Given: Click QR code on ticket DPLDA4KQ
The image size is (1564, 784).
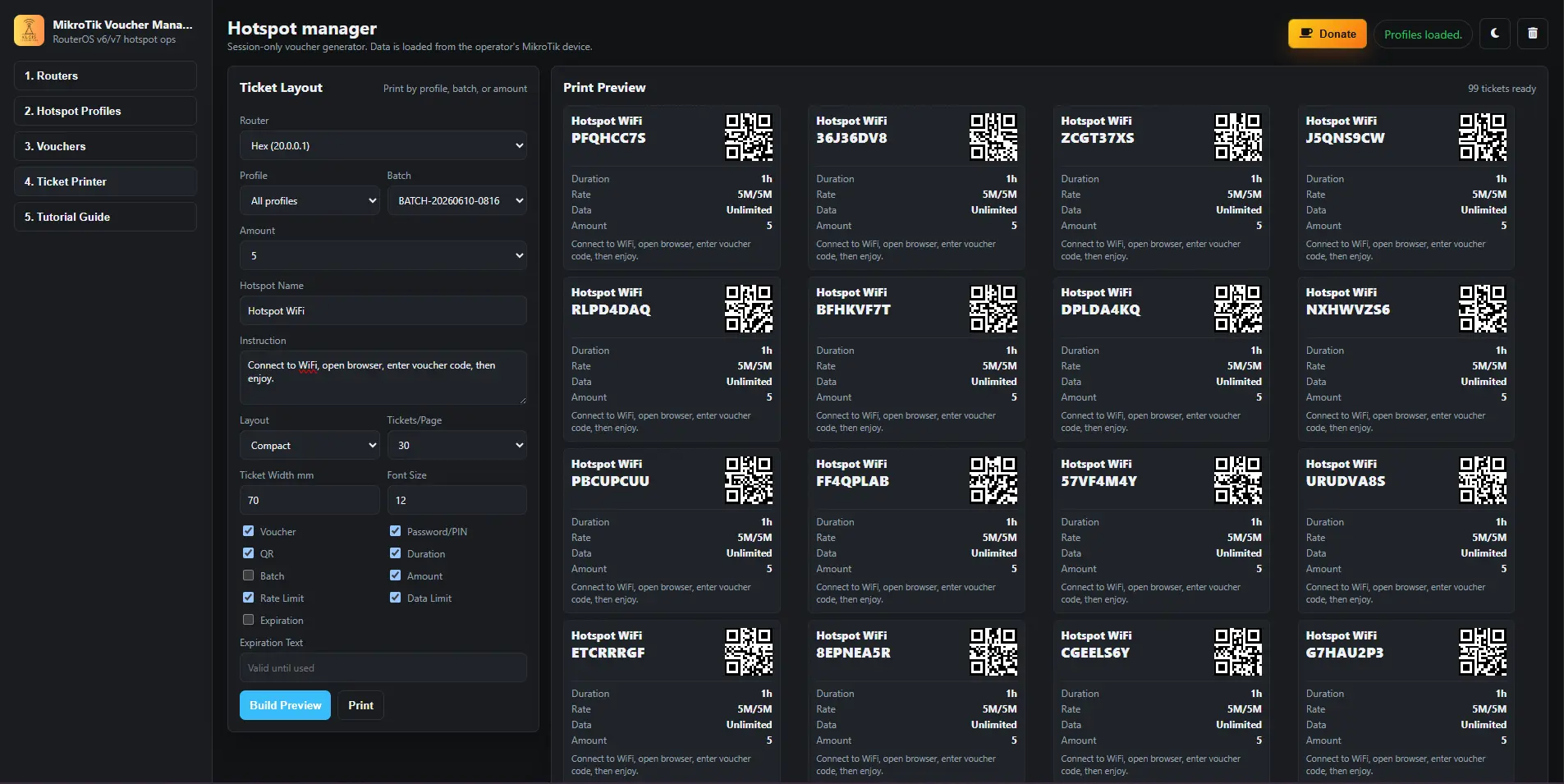Looking at the screenshot, I should click(x=1238, y=309).
